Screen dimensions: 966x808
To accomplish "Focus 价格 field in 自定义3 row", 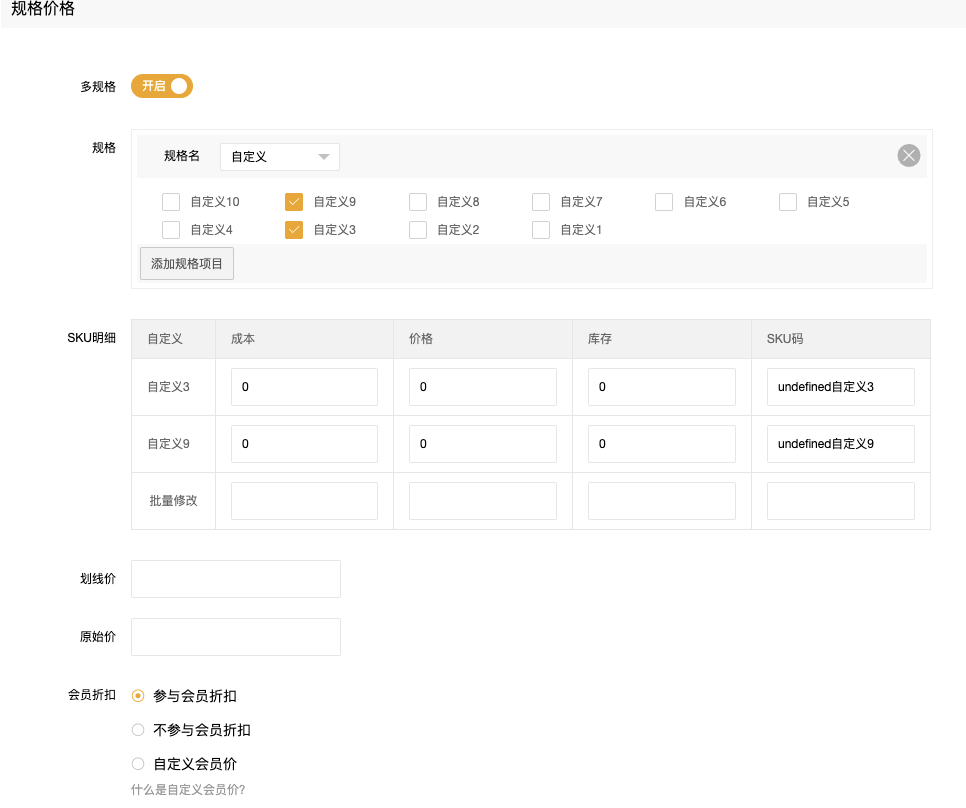I will pos(483,387).
